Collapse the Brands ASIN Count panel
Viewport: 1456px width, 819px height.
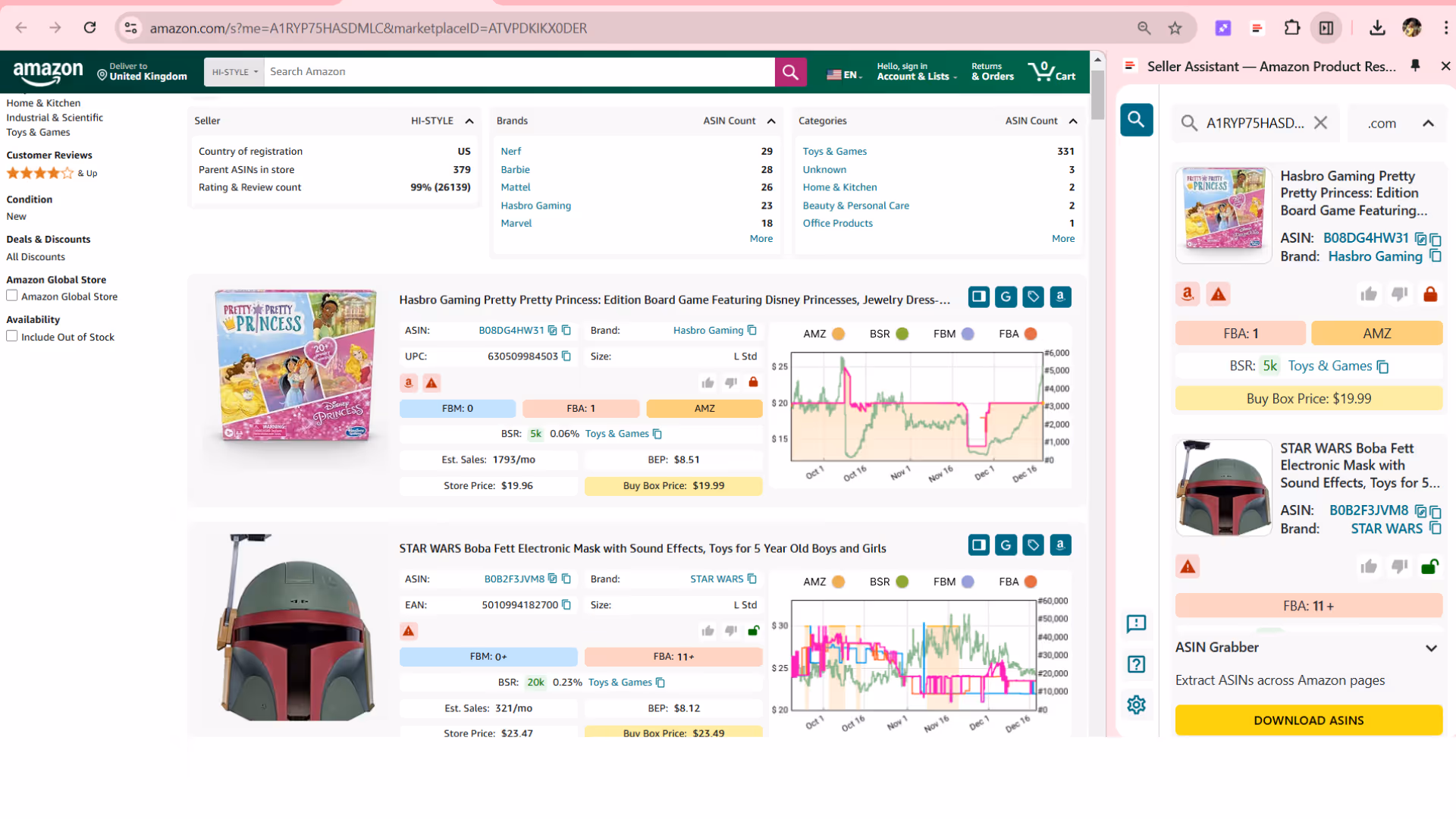coord(771,121)
